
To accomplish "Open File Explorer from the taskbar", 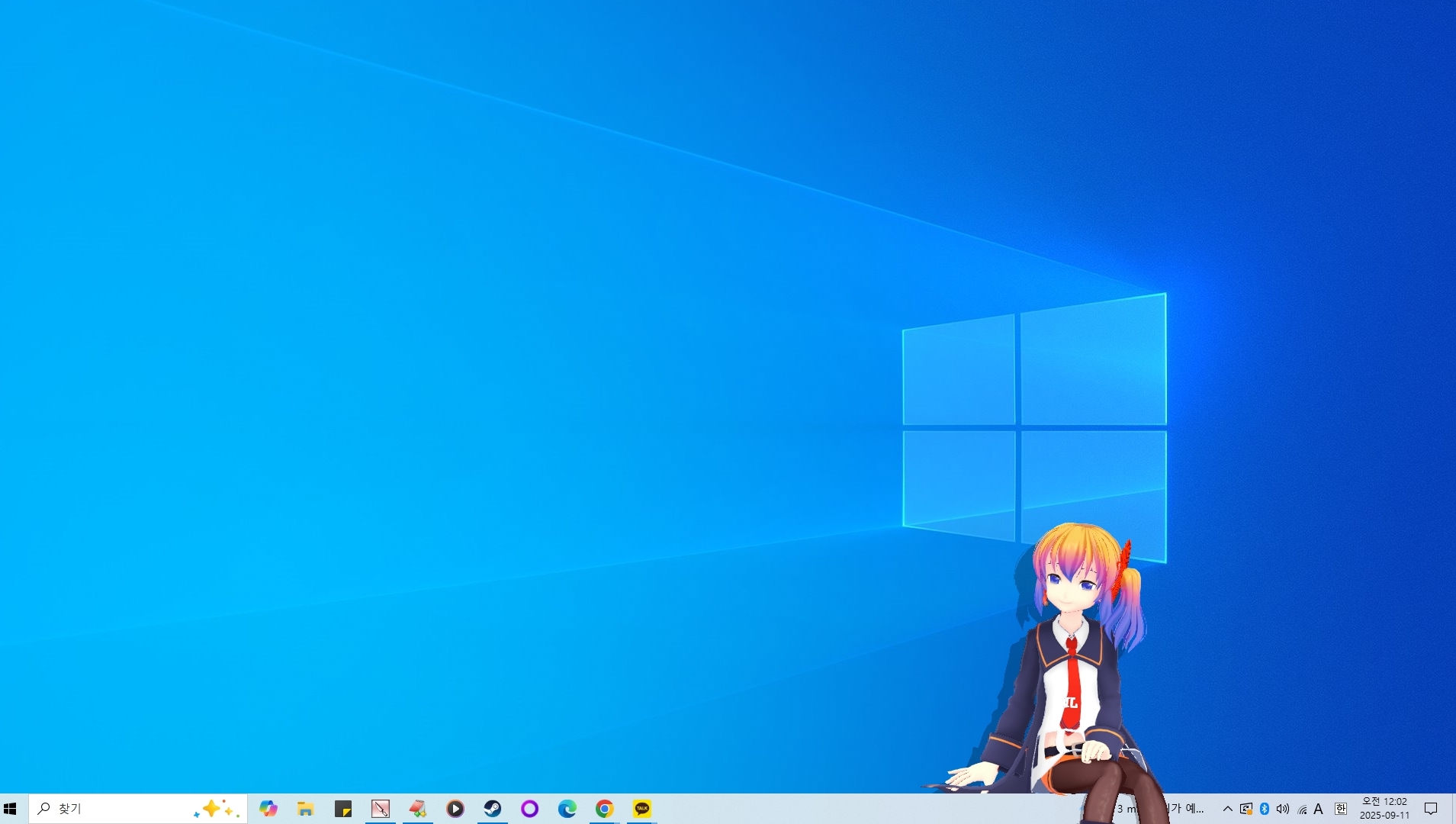I will click(306, 809).
